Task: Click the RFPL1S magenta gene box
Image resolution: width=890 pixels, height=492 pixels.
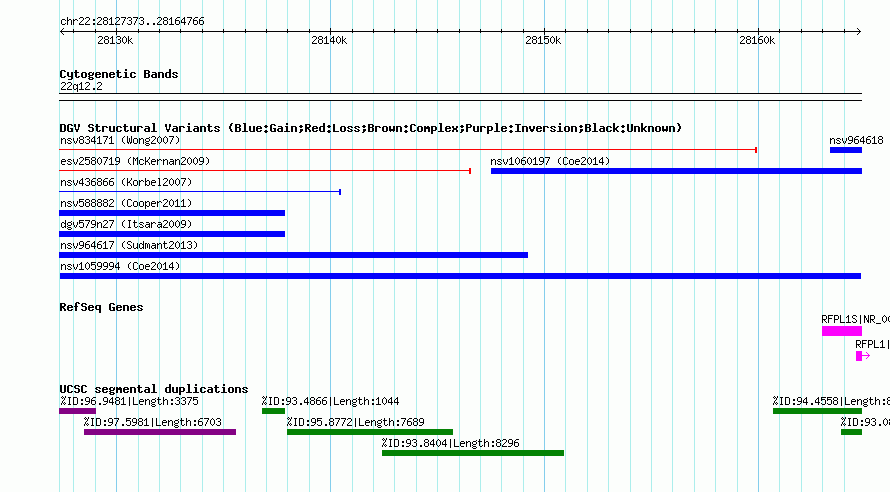Action: pos(842,331)
